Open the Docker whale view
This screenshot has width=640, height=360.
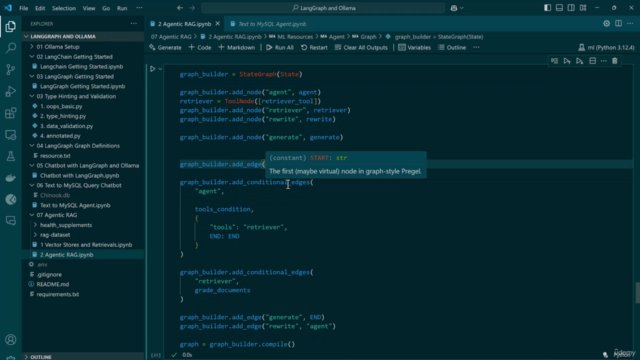11,178
